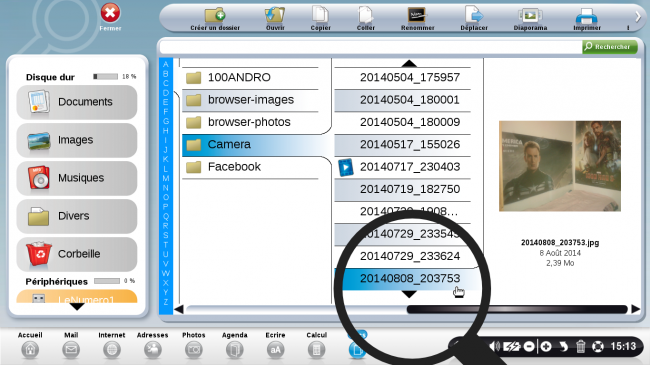650x365 pixels.
Task: Open the Mail application icon
Action: coord(71,350)
